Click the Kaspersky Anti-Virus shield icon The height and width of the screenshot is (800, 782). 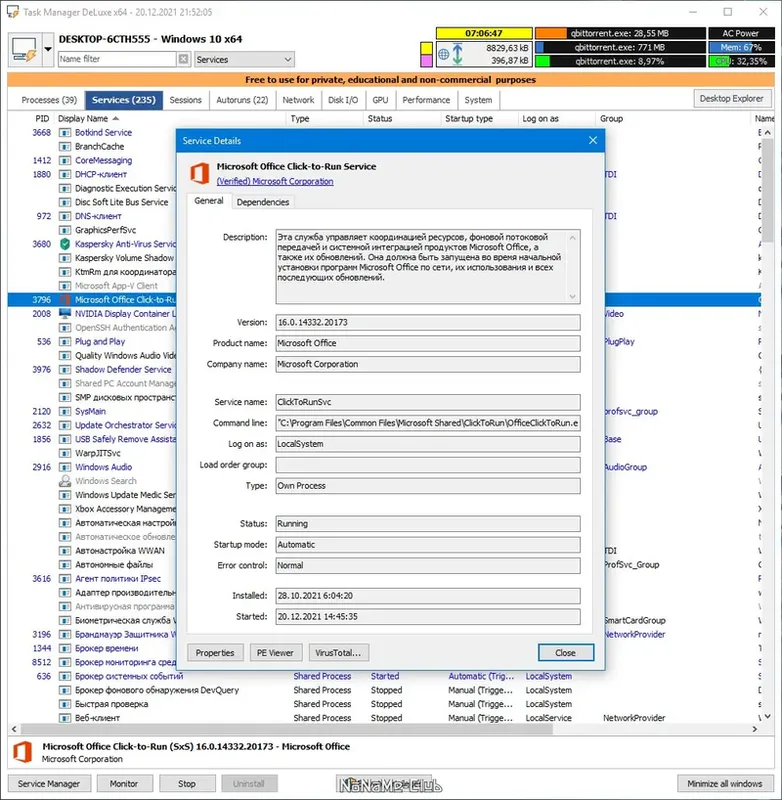[x=65, y=244]
